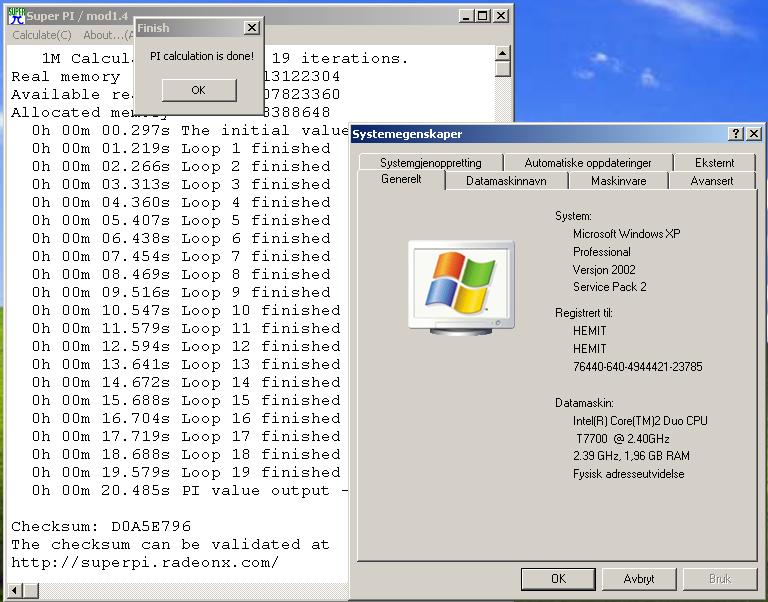Click 'PI calculation is done!' message text
This screenshot has width=768, height=602.
coord(202,56)
